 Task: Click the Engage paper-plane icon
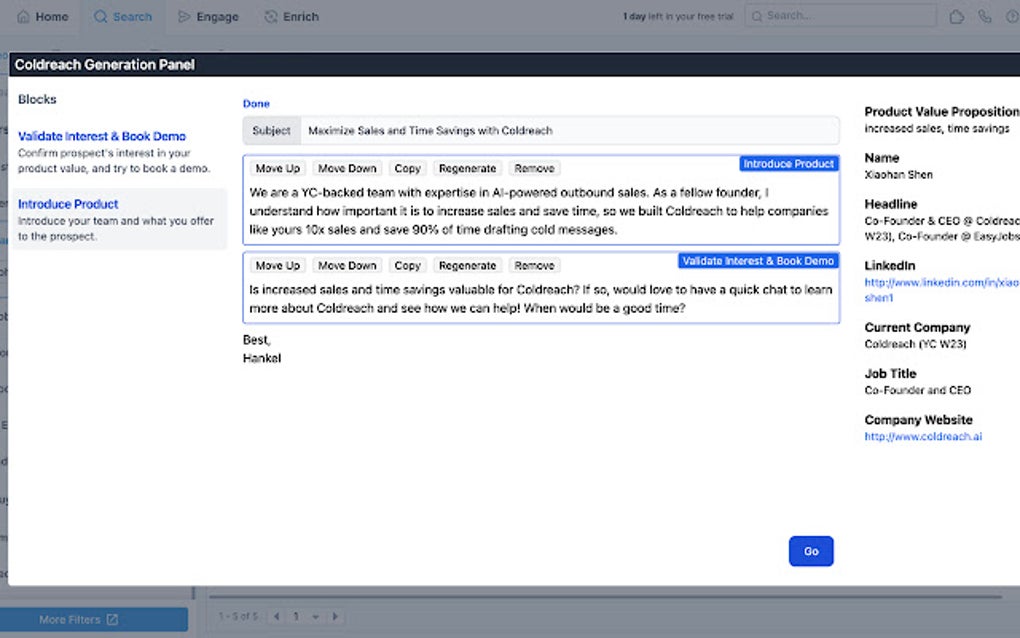[x=184, y=16]
